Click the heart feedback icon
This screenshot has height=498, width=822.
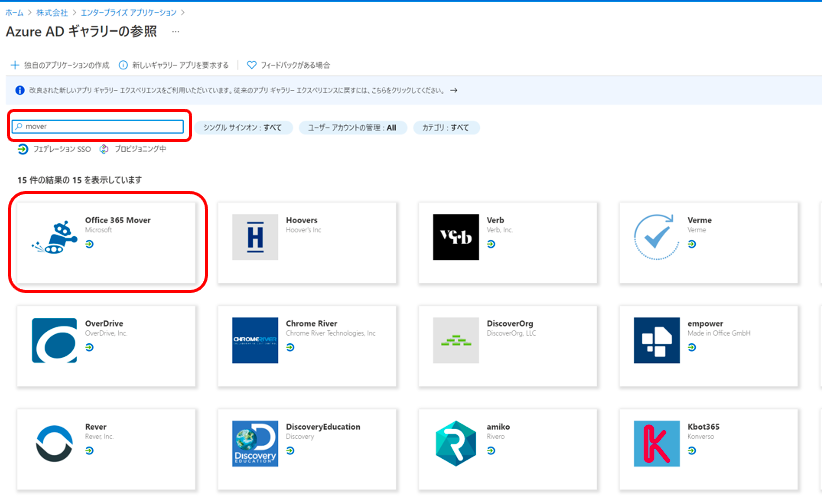coord(252,65)
